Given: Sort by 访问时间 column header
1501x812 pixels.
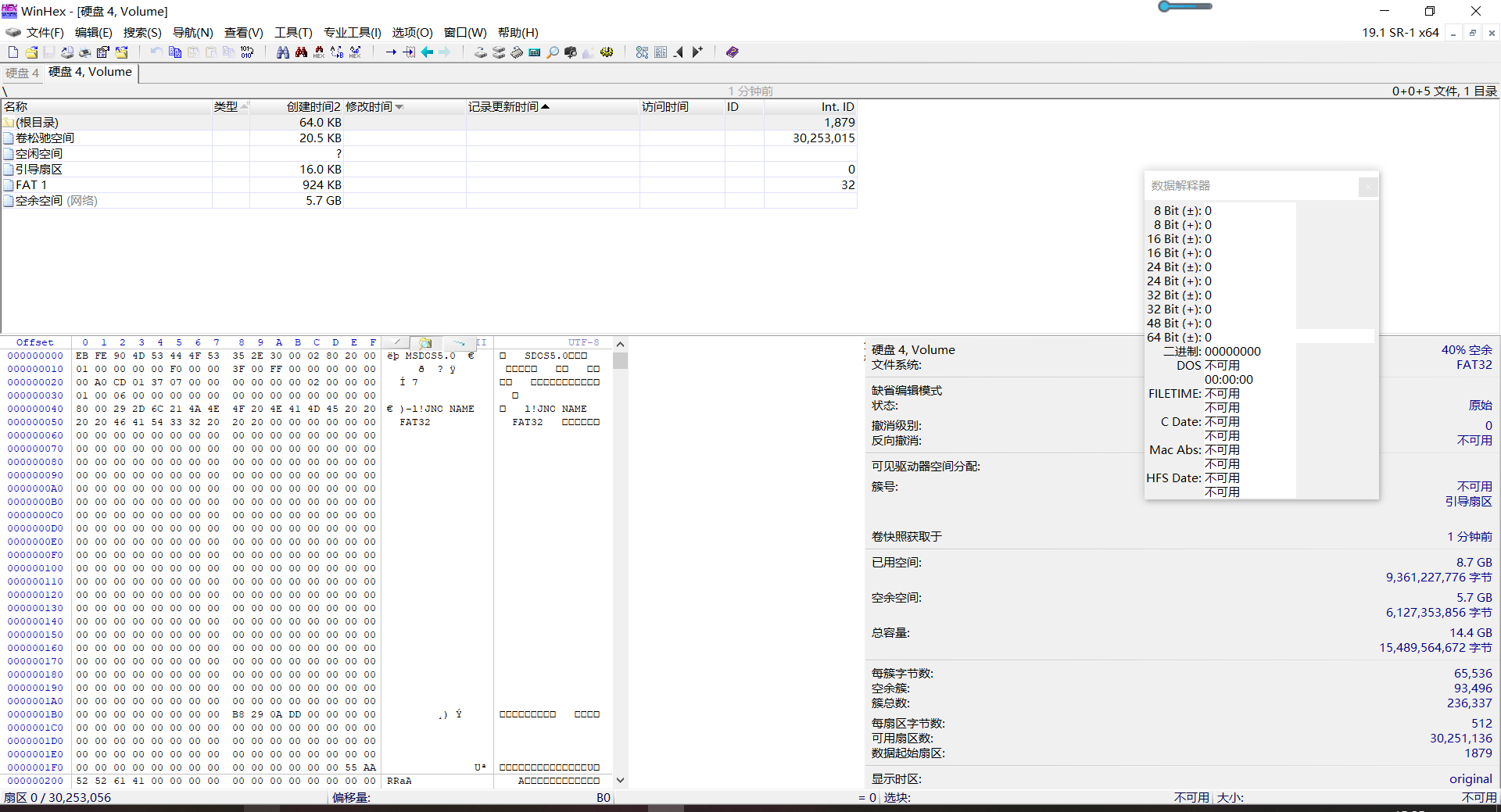Looking at the screenshot, I should (x=682, y=107).
